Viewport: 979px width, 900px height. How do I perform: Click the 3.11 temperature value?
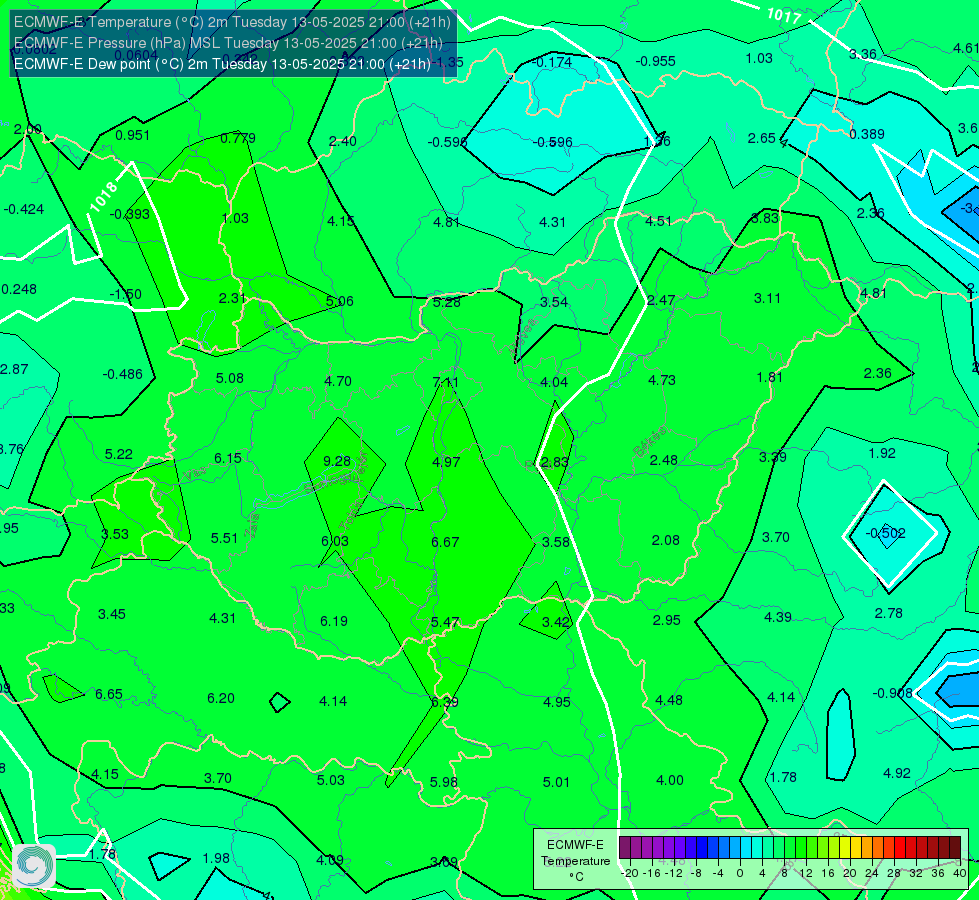click(767, 298)
